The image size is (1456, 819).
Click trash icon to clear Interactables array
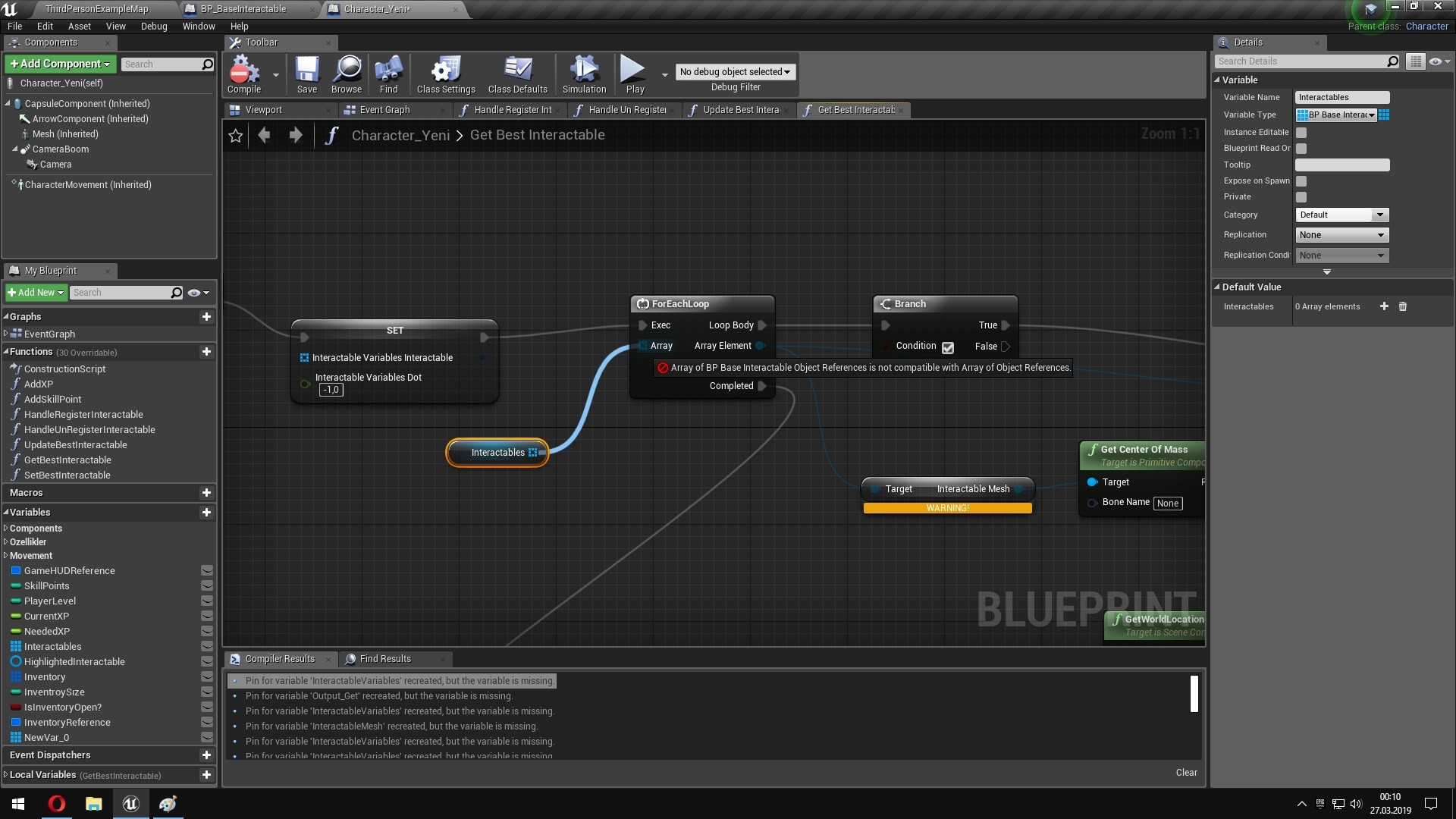1403,306
